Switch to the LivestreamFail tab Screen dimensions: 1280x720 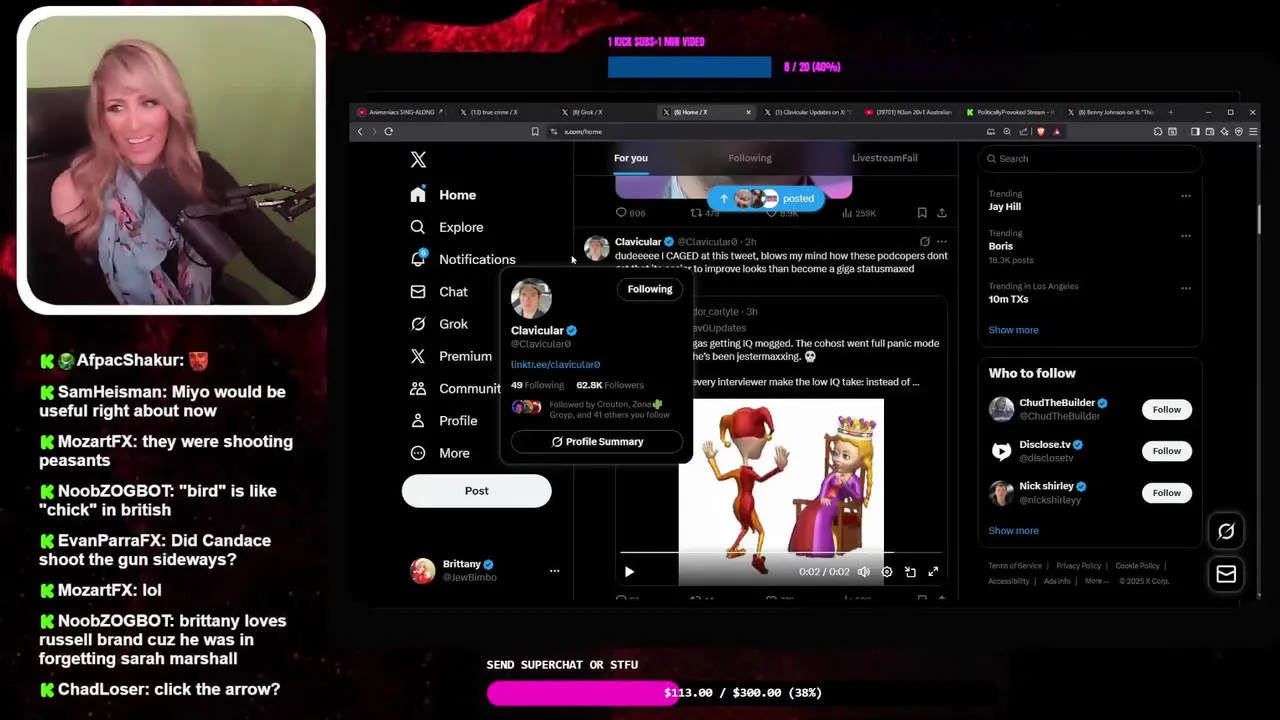click(884, 158)
